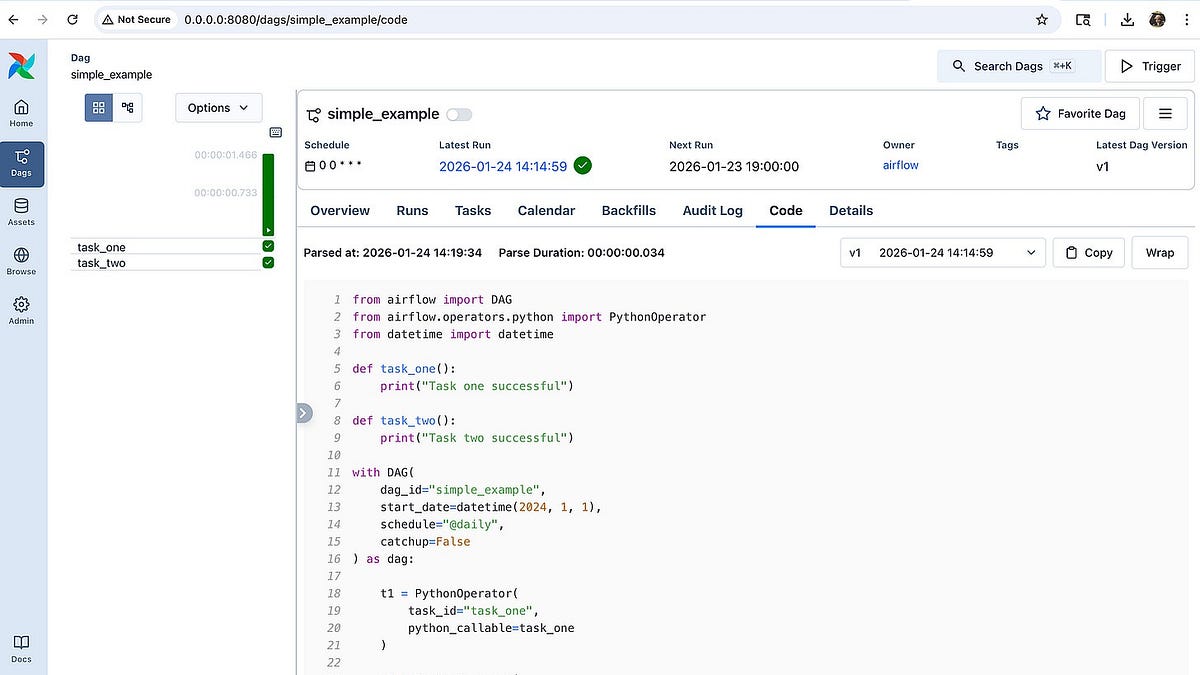Viewport: 1200px width, 675px height.
Task: Open Admin gear in the sidebar
Action: coord(21,310)
